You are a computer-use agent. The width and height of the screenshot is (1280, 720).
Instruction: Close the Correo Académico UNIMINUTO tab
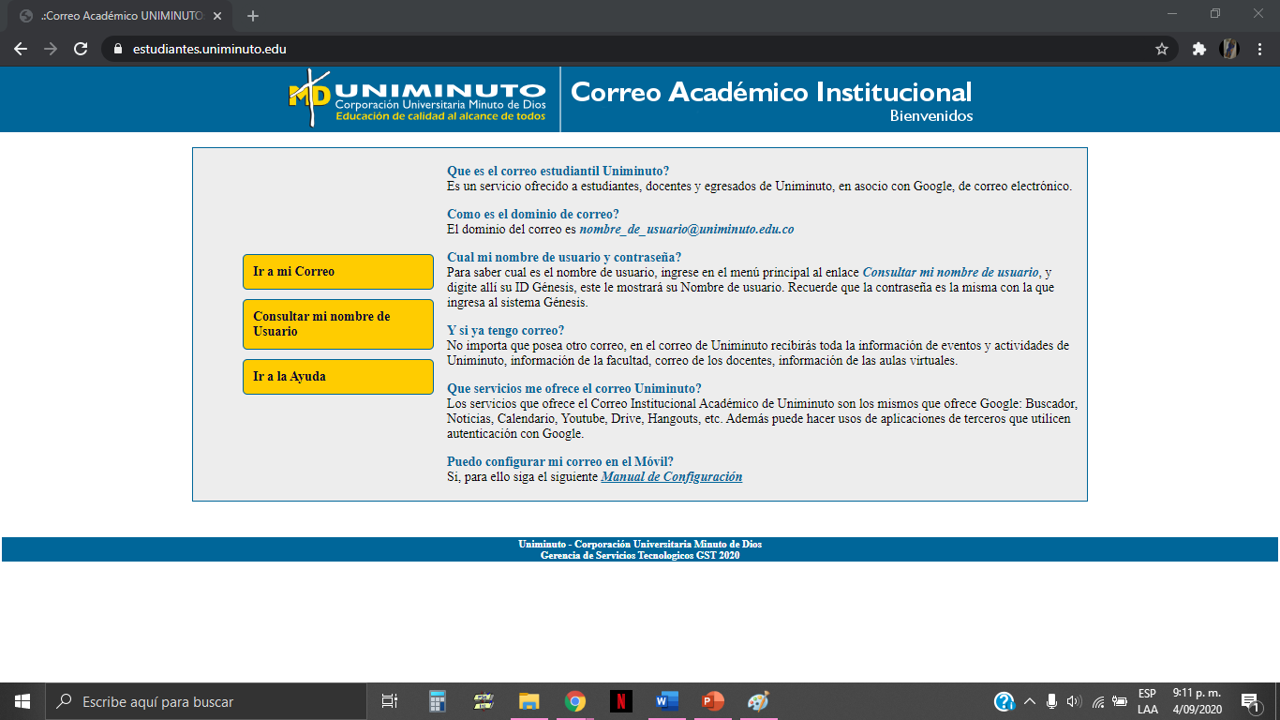click(x=217, y=16)
